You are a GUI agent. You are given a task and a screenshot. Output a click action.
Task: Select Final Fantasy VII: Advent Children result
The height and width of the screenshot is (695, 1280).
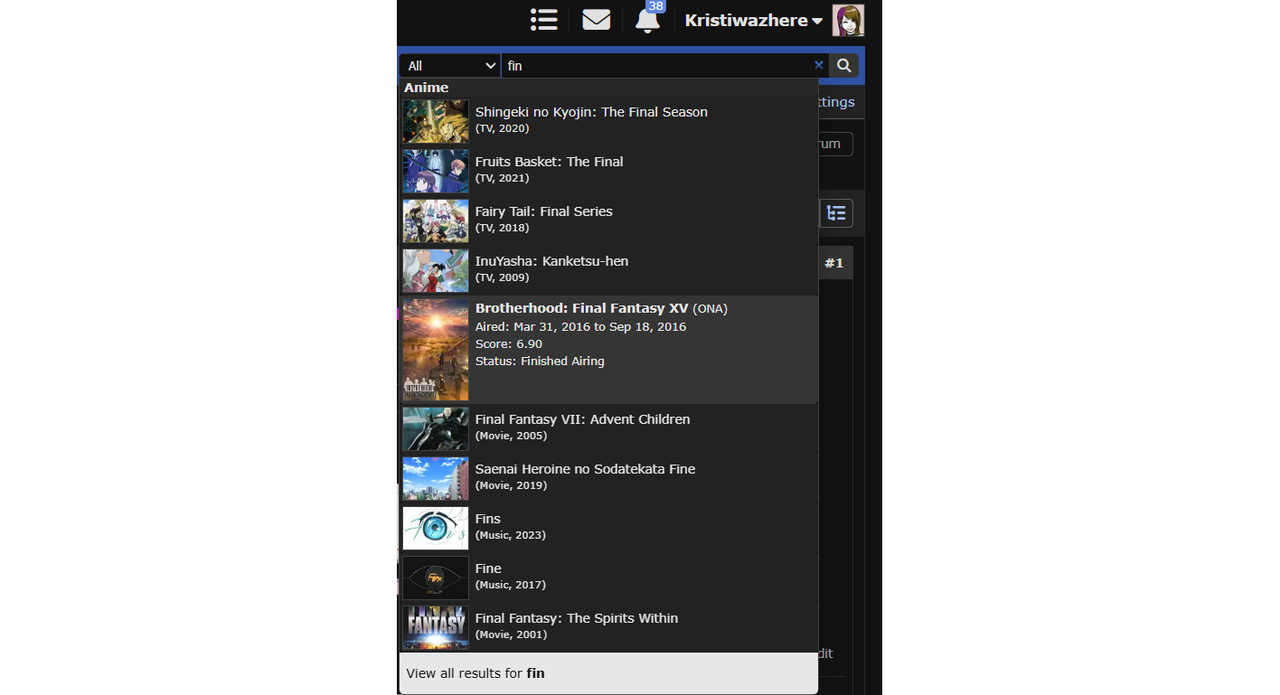[609, 429]
